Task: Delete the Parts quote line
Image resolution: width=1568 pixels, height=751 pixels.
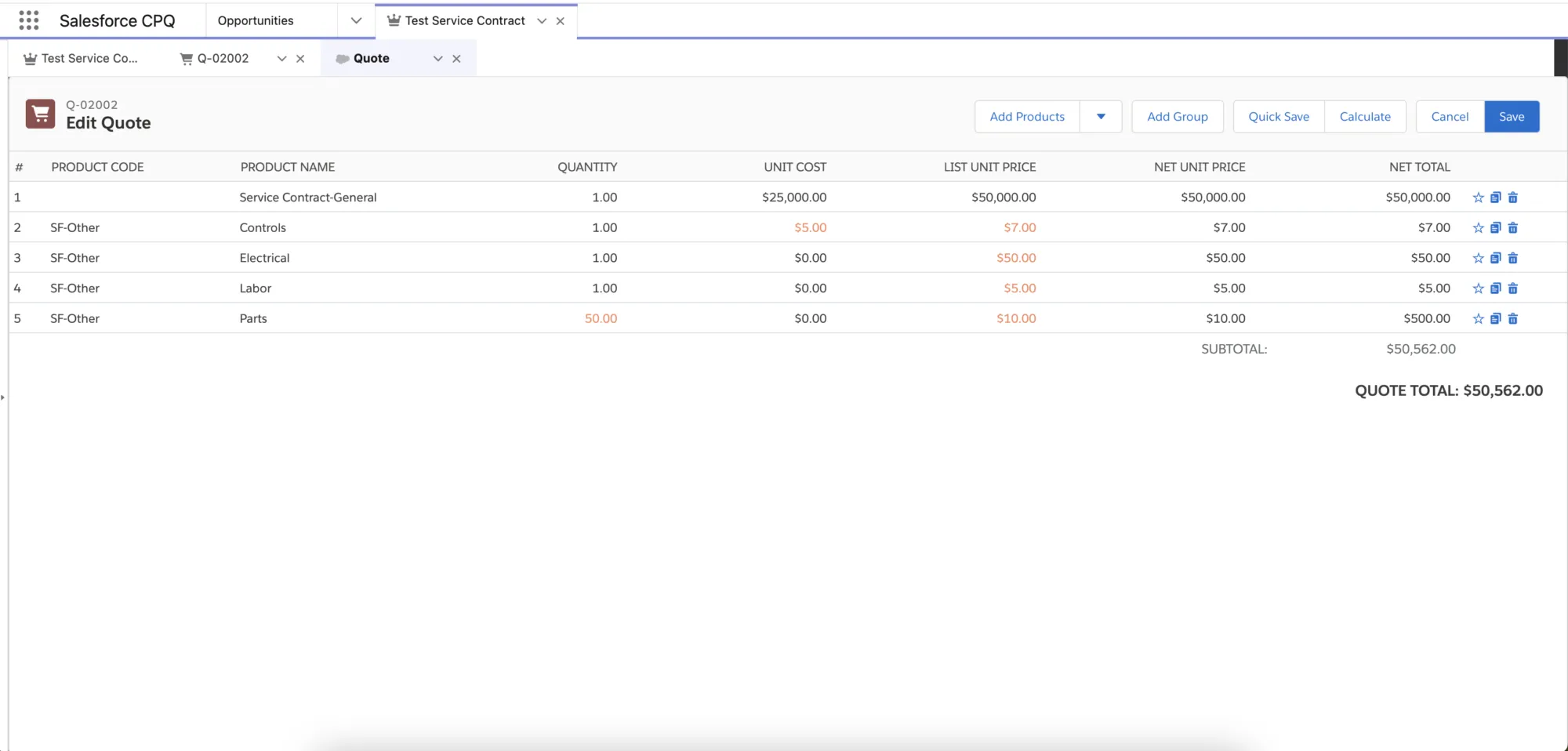Action: click(x=1513, y=319)
